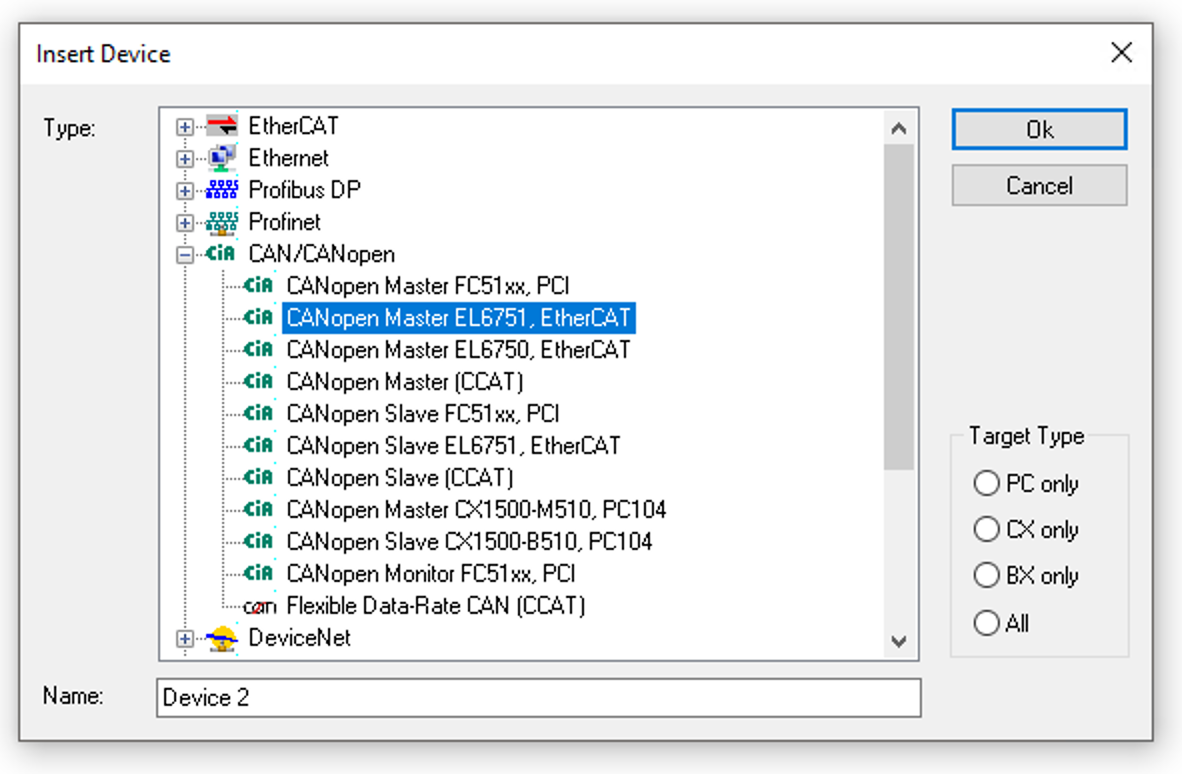Collapse the CAN/CANopen tree node
The width and height of the screenshot is (1182, 774).
pos(184,254)
